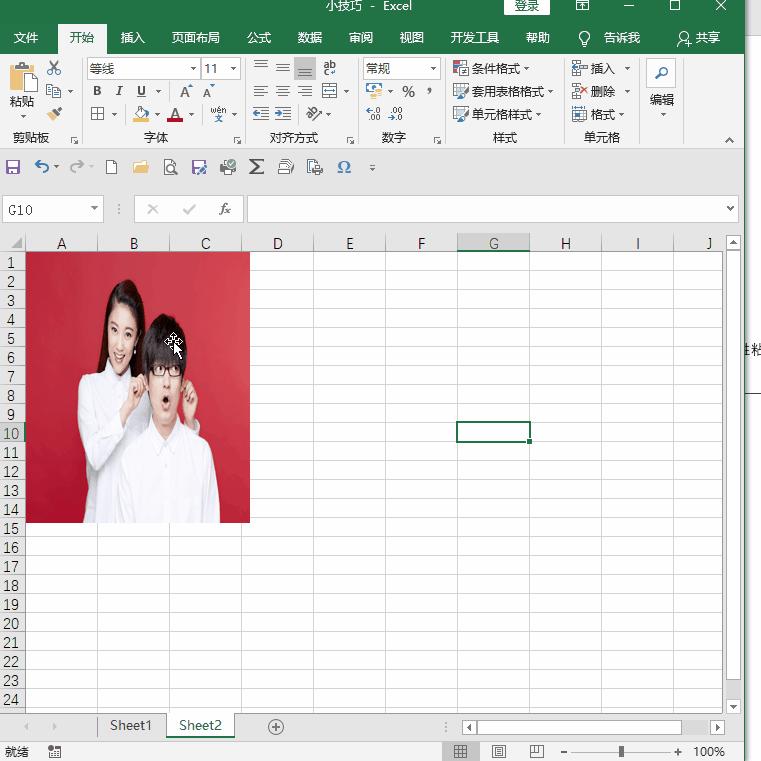Decrease decimal places
This screenshot has width=761, height=761.
pyautogui.click(x=396, y=114)
